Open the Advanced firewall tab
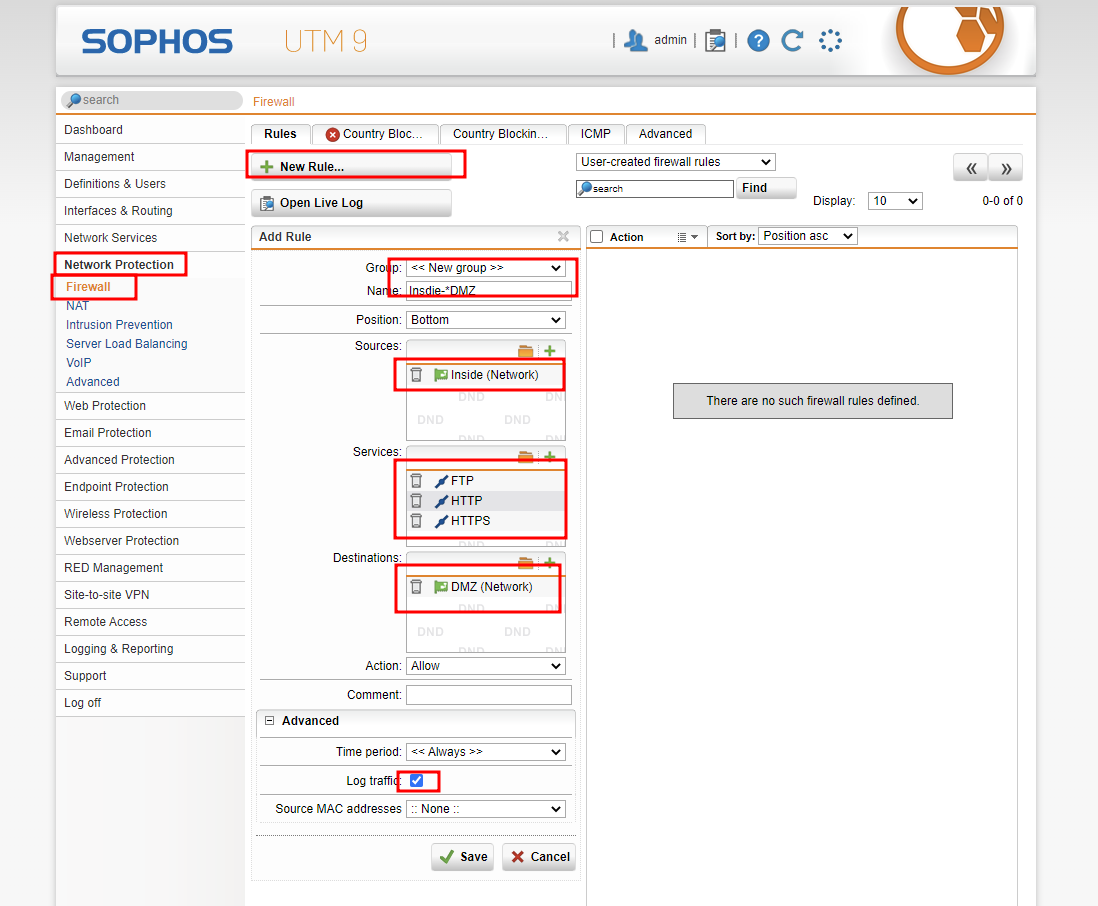 coord(665,134)
